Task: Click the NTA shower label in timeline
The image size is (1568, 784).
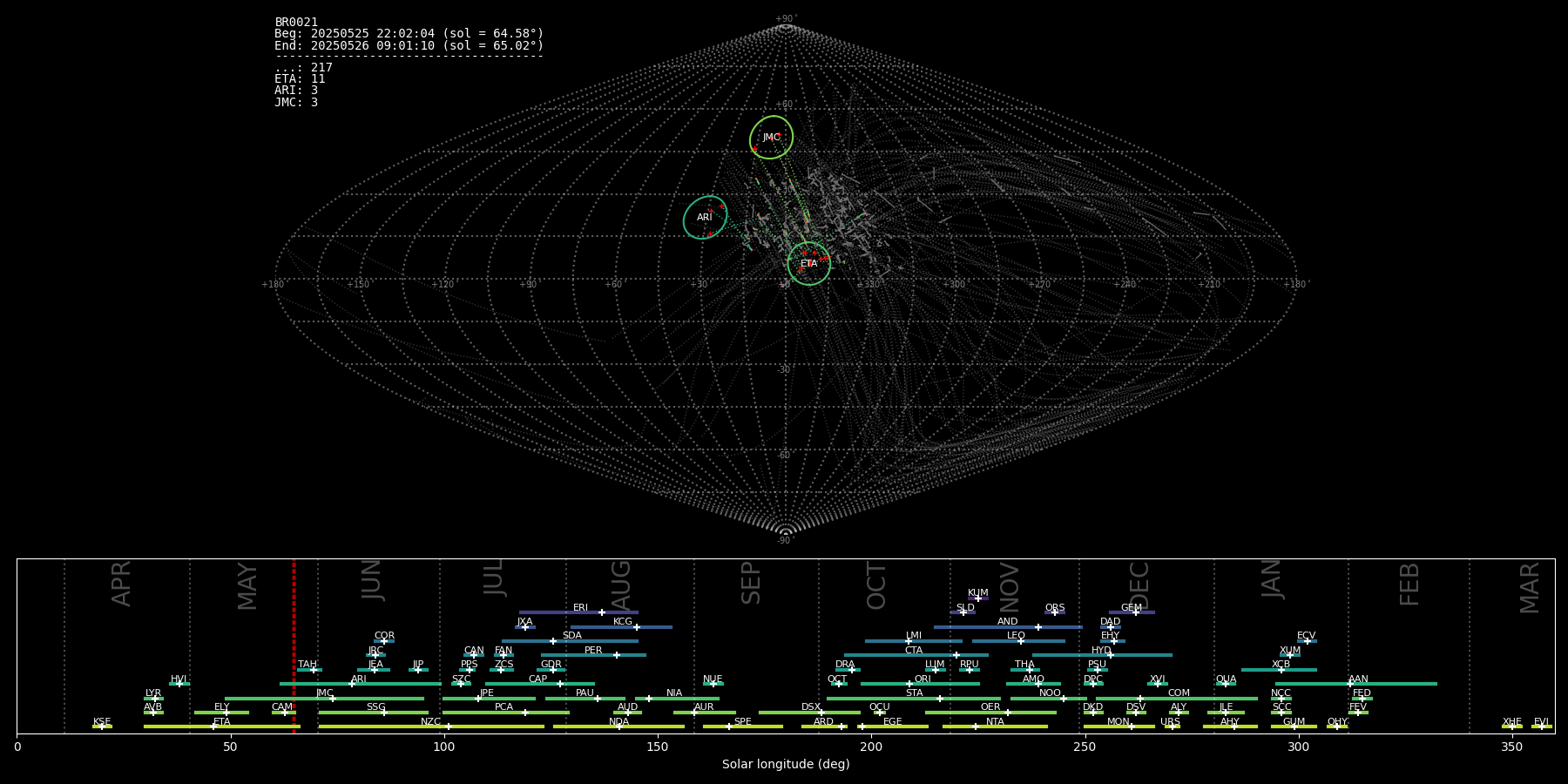Action: pos(995,722)
